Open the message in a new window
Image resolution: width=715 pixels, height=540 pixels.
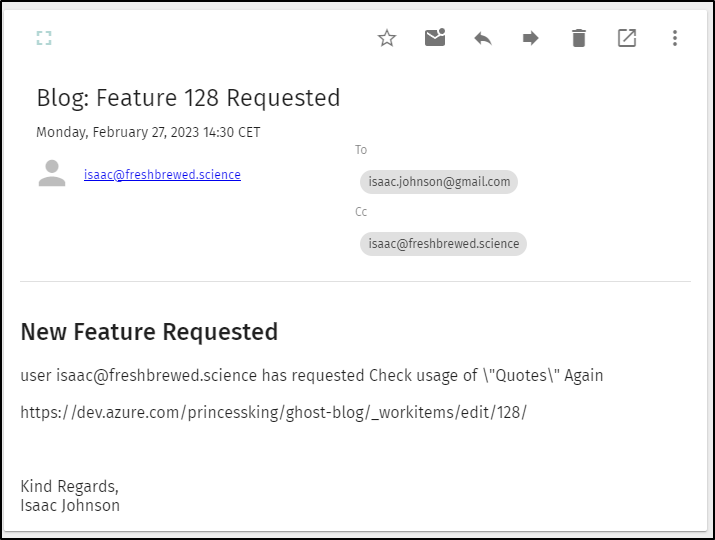click(627, 38)
